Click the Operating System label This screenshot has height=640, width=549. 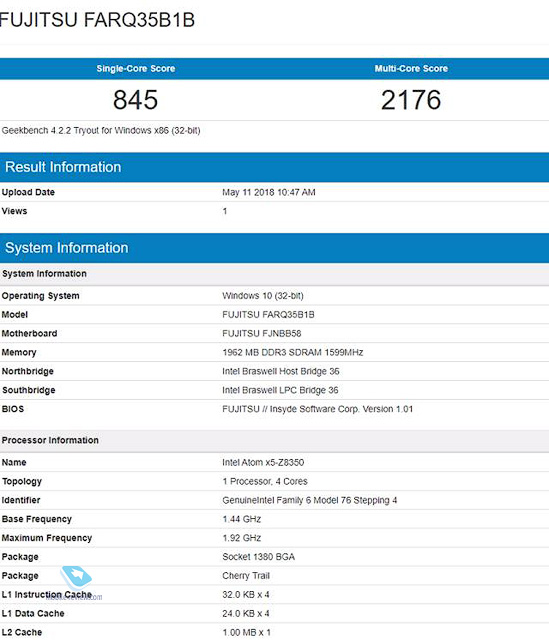pos(40,296)
